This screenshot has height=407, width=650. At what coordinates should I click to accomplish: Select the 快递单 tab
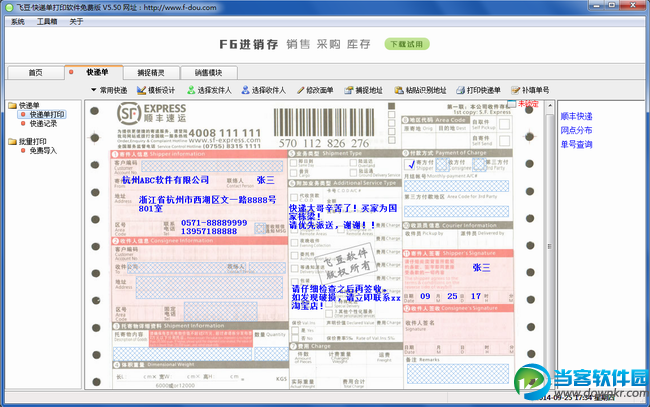(94, 72)
